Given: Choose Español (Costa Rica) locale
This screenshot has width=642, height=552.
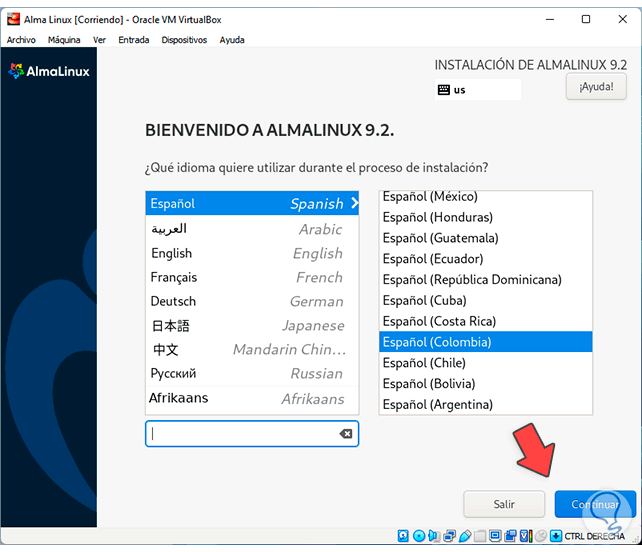Looking at the screenshot, I should pyautogui.click(x=486, y=321).
